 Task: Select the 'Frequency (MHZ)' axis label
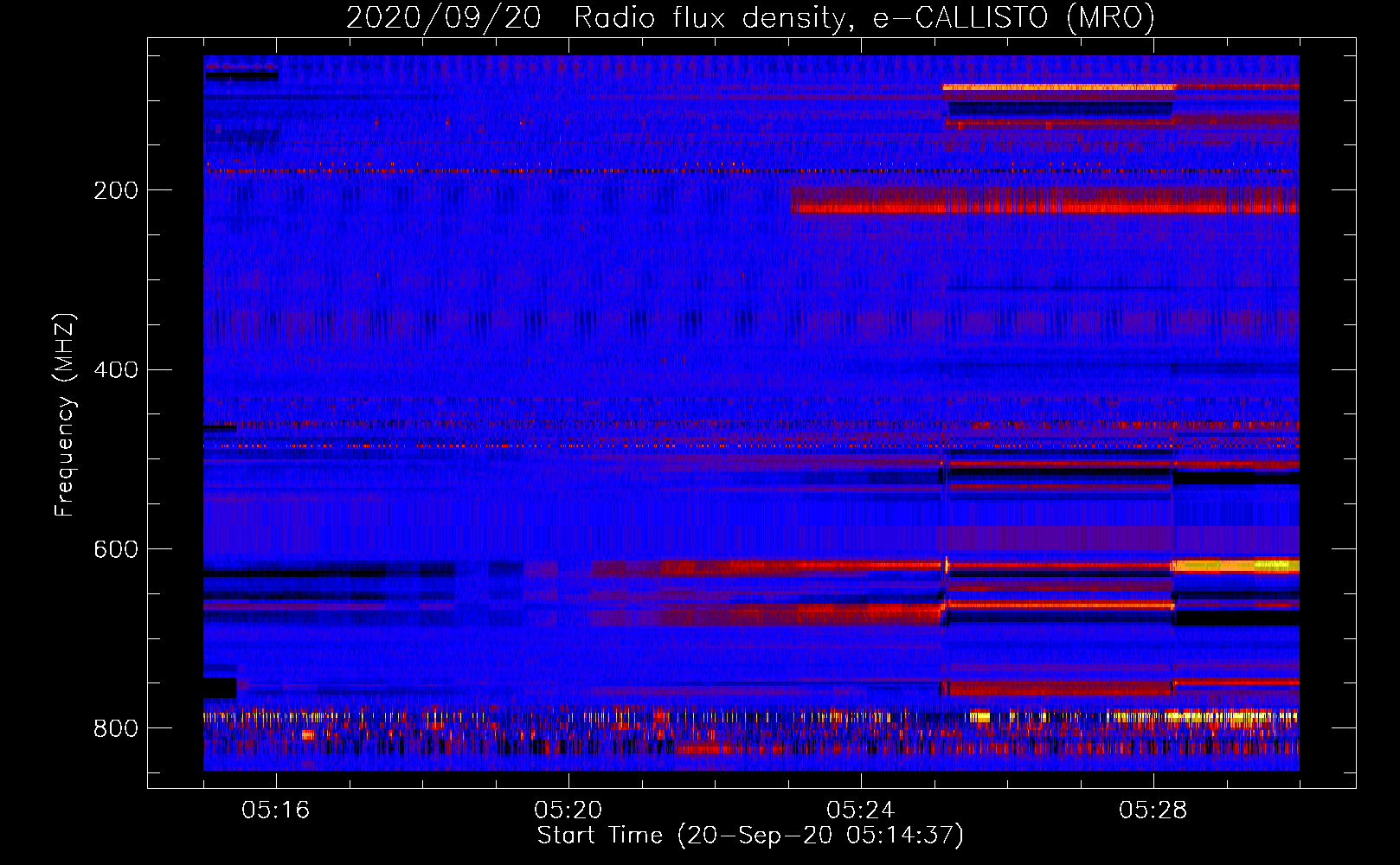click(x=65, y=415)
